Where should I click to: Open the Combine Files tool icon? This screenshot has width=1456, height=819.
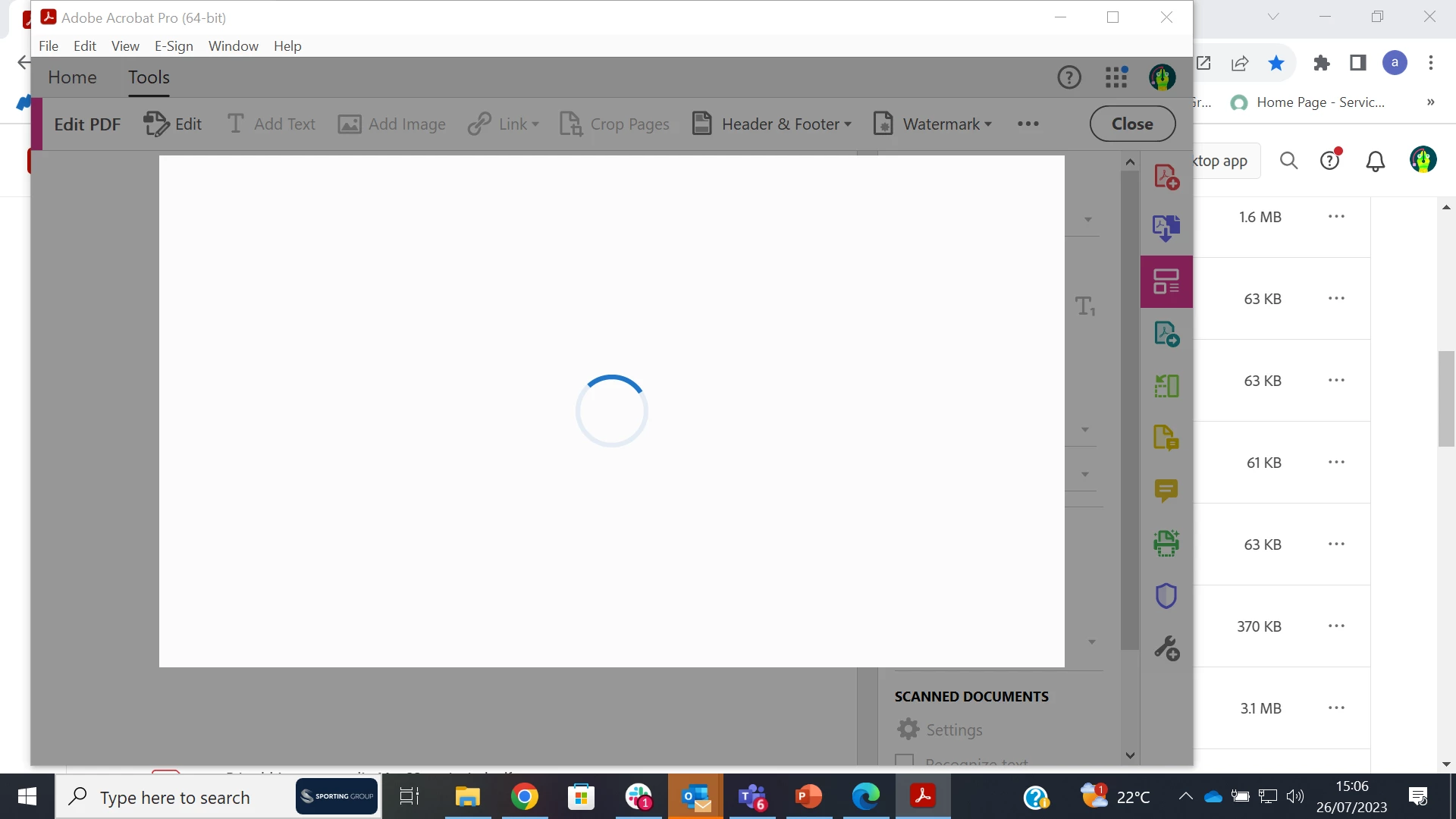point(1166,228)
